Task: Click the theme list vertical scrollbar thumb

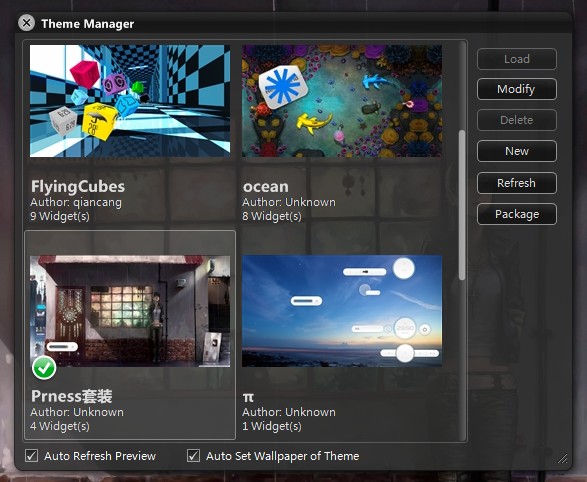Action: pos(462,205)
